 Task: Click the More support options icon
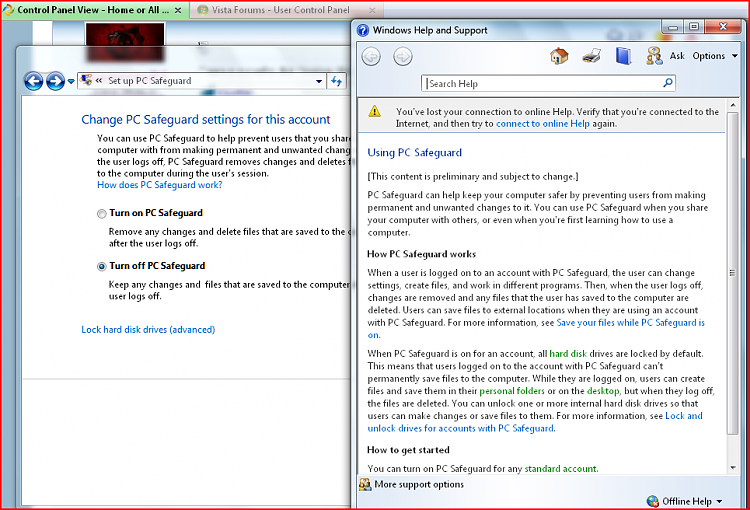365,484
